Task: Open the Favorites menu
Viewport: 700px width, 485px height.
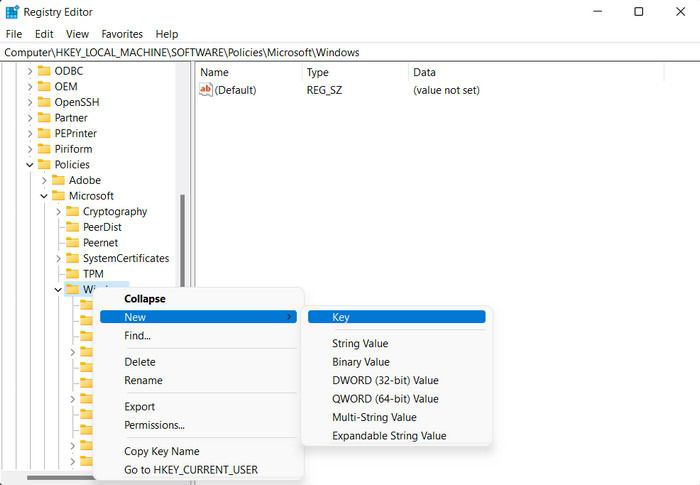Action: click(122, 34)
